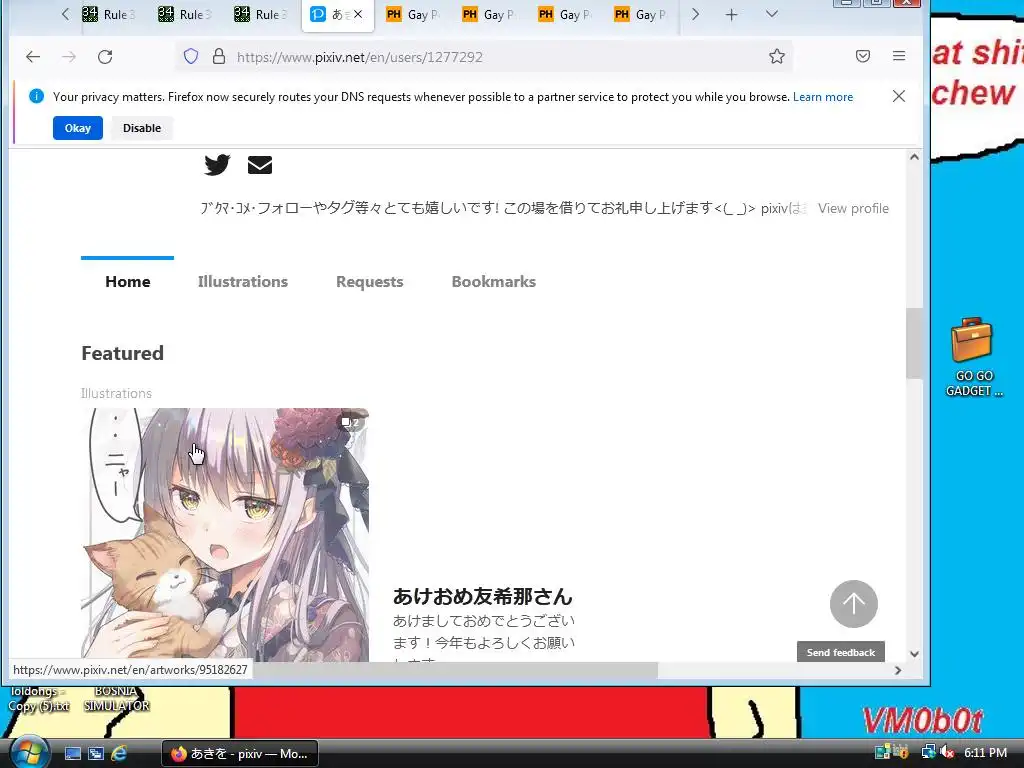Viewport: 1024px width, 768px height.
Task: Select the Home tab
Action: point(127,281)
